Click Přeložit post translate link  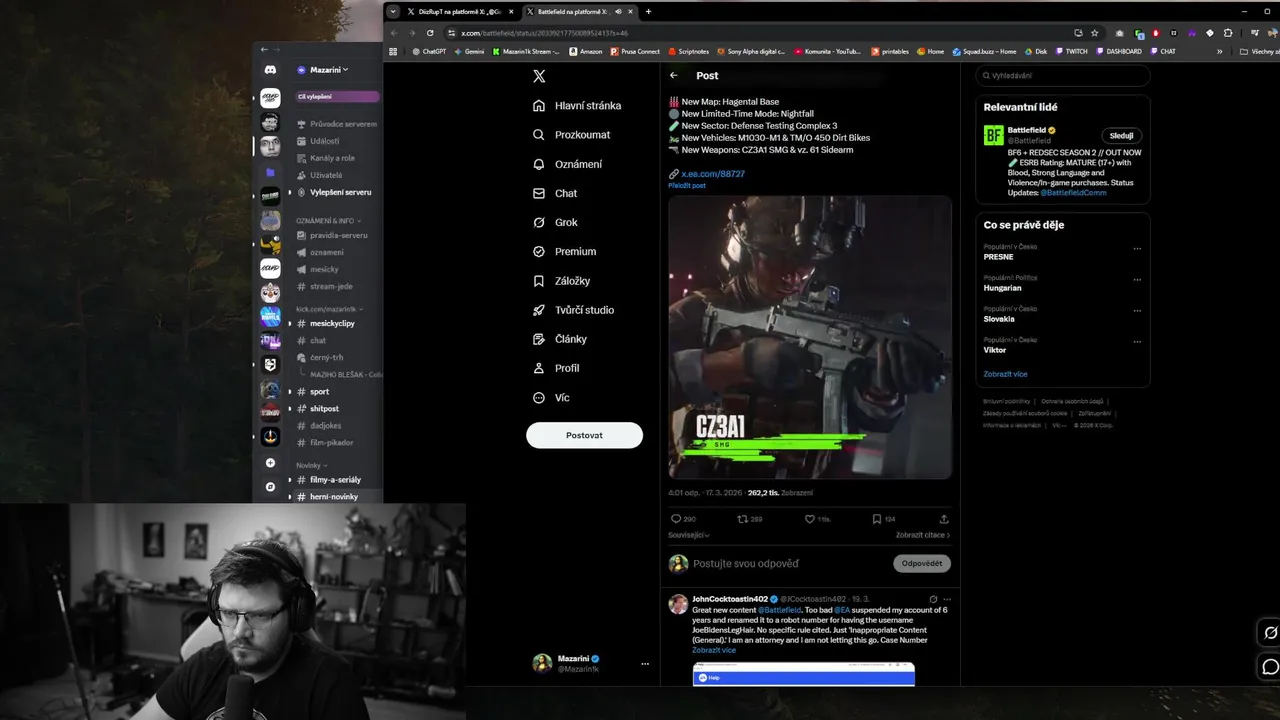tap(687, 186)
